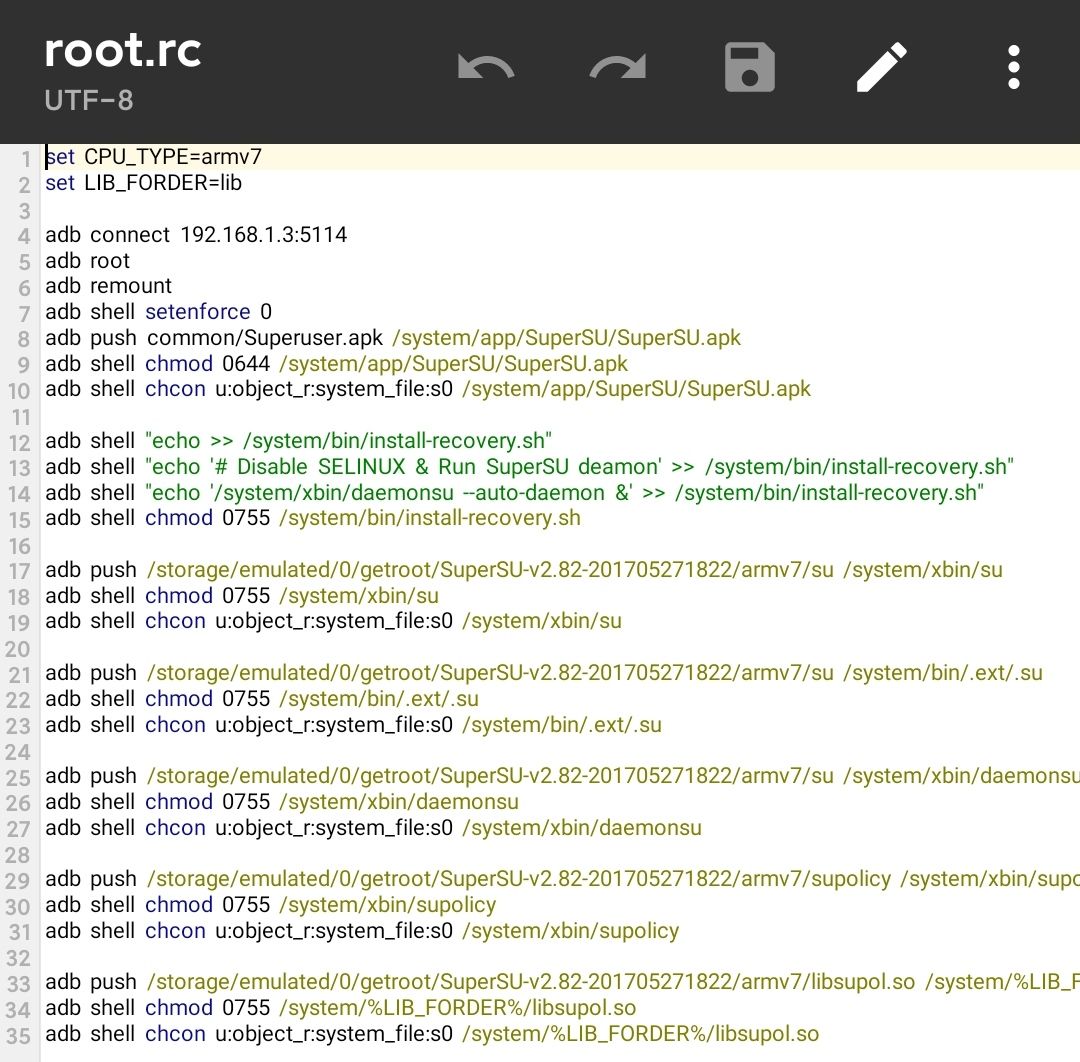This screenshot has width=1080, height=1062.
Task: Open the three-dot overflow menu
Action: (1013, 67)
